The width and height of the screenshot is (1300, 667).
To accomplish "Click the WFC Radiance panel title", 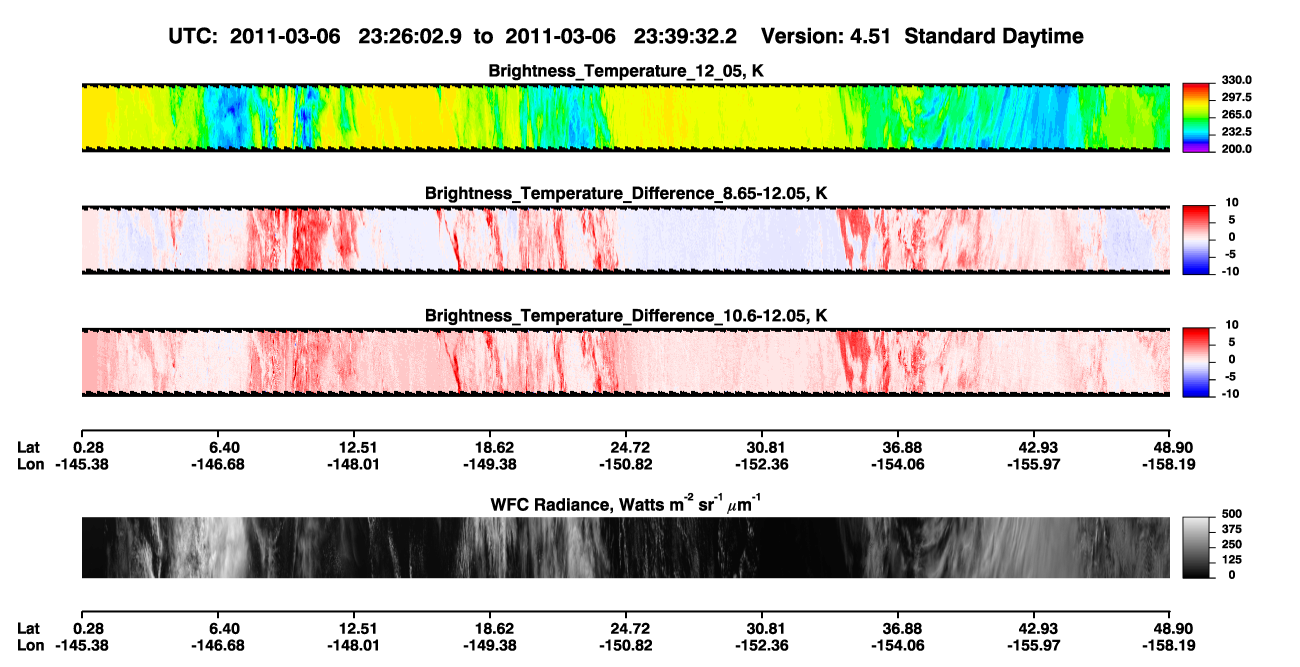I will click(626, 504).
